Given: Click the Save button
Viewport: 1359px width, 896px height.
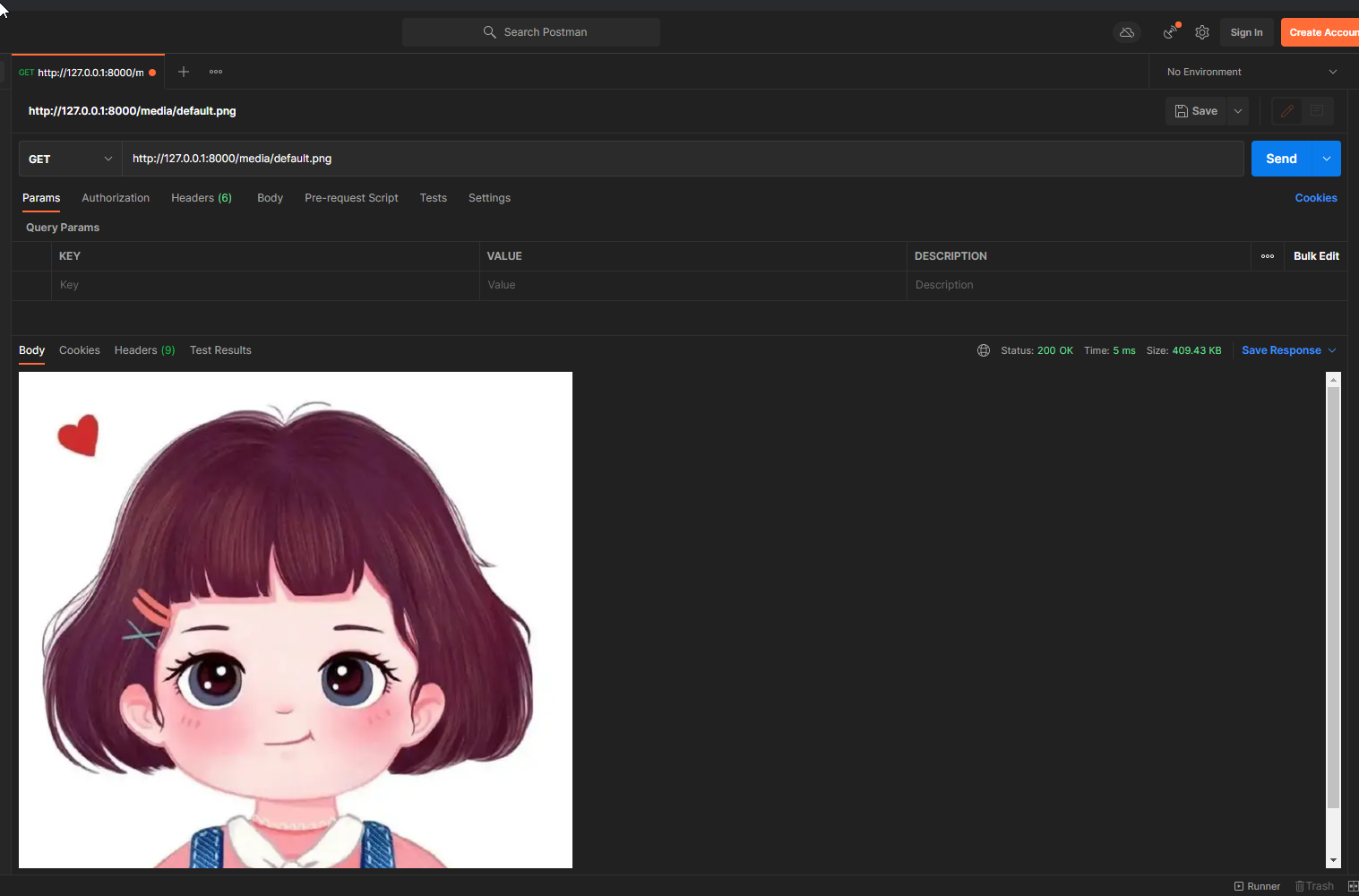Looking at the screenshot, I should coord(1197,111).
